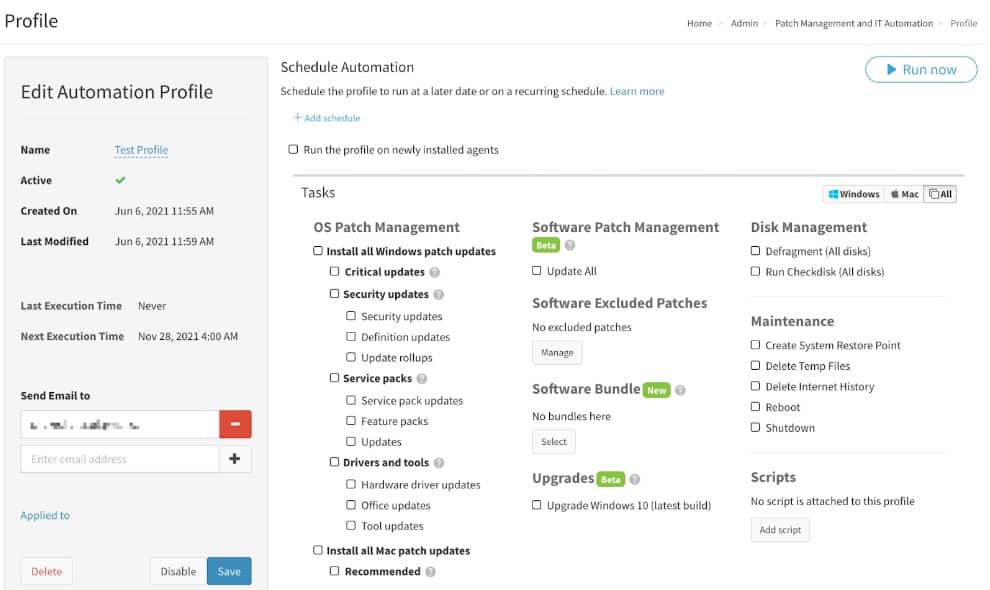The image size is (990, 590).
Task: Go to Admin breadcrumb
Action: (744, 23)
